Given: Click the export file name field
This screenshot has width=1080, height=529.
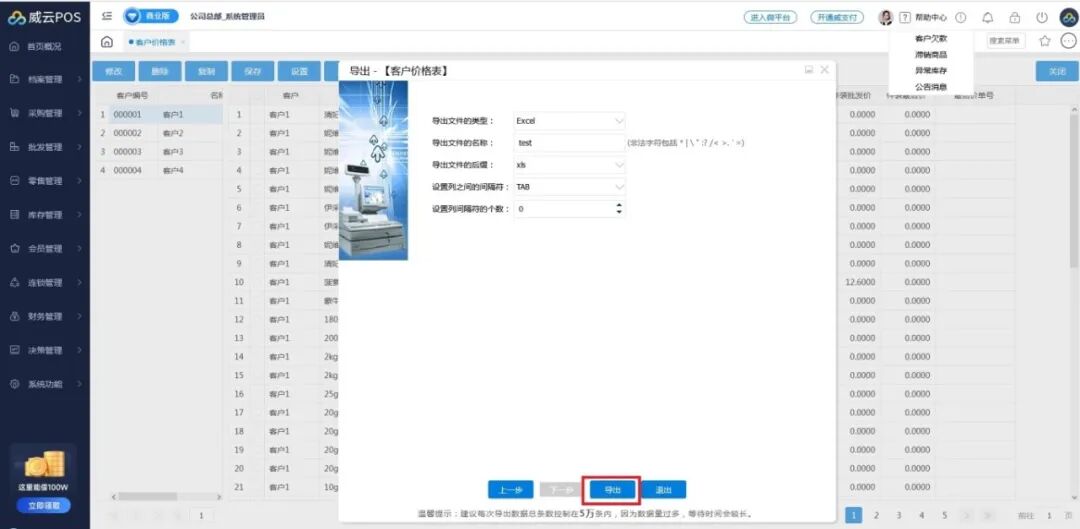Looking at the screenshot, I should 569,143.
